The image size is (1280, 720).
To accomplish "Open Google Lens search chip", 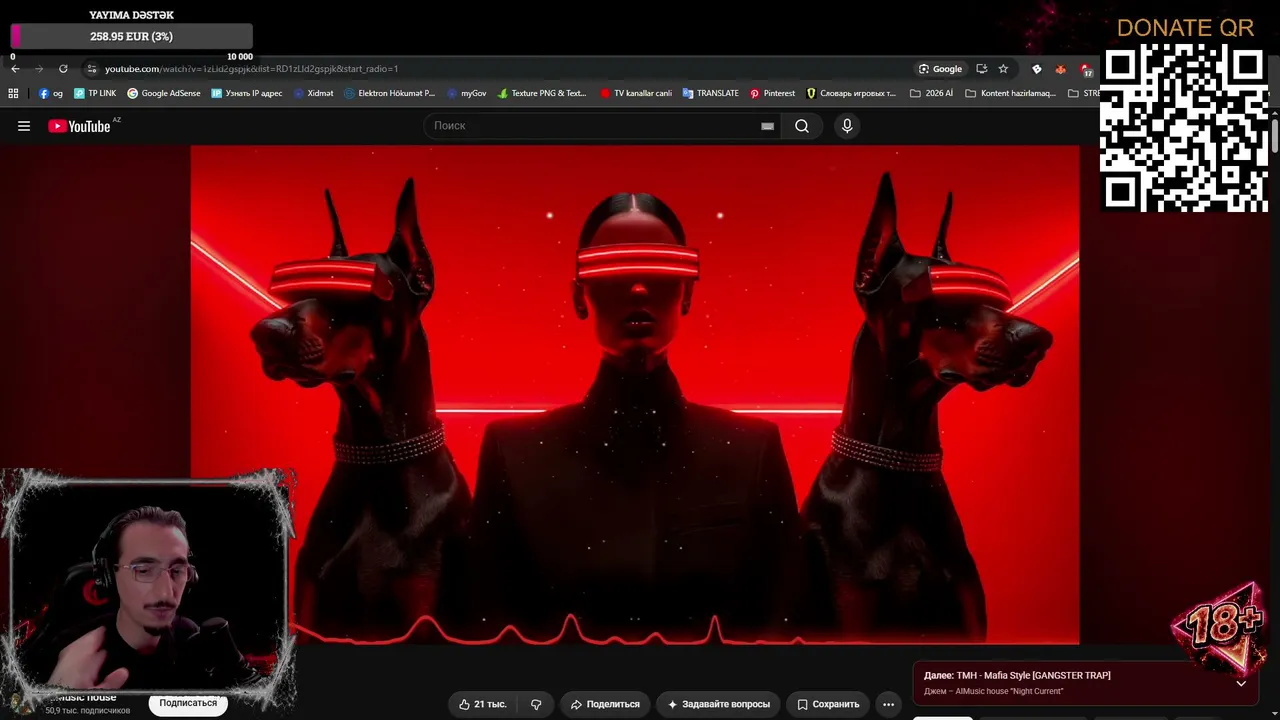I will tap(940, 69).
